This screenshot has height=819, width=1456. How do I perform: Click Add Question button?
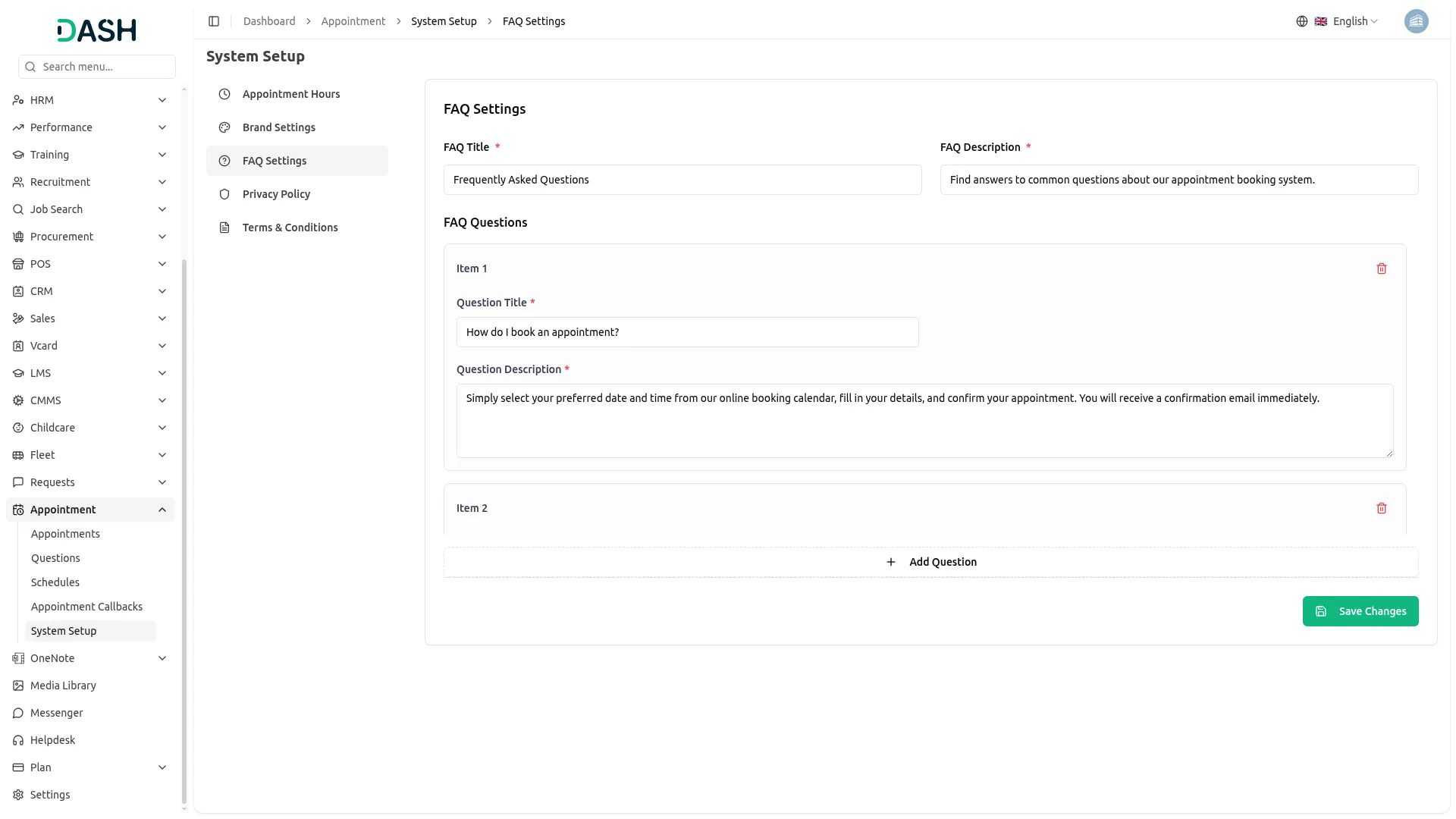coord(930,562)
